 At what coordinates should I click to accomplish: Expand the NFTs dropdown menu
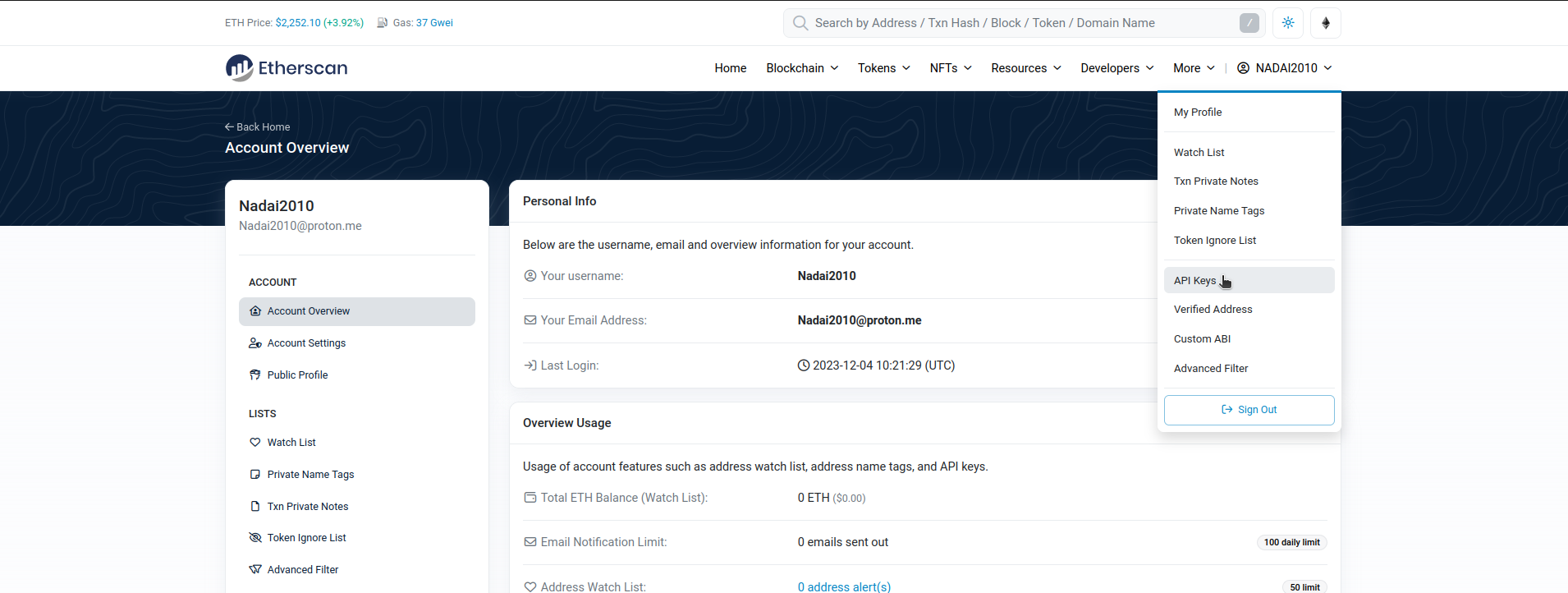tap(951, 68)
